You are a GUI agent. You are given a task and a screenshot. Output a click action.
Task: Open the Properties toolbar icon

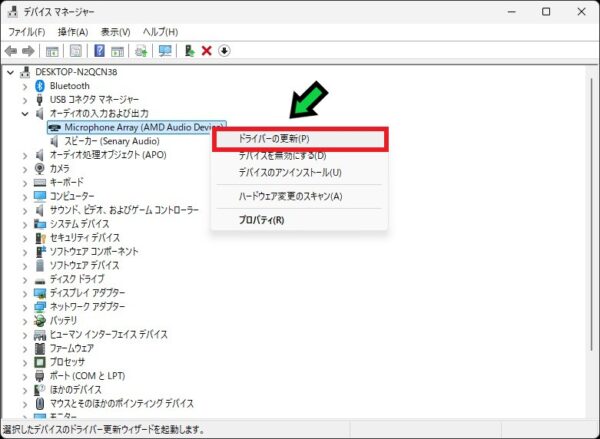click(75, 51)
